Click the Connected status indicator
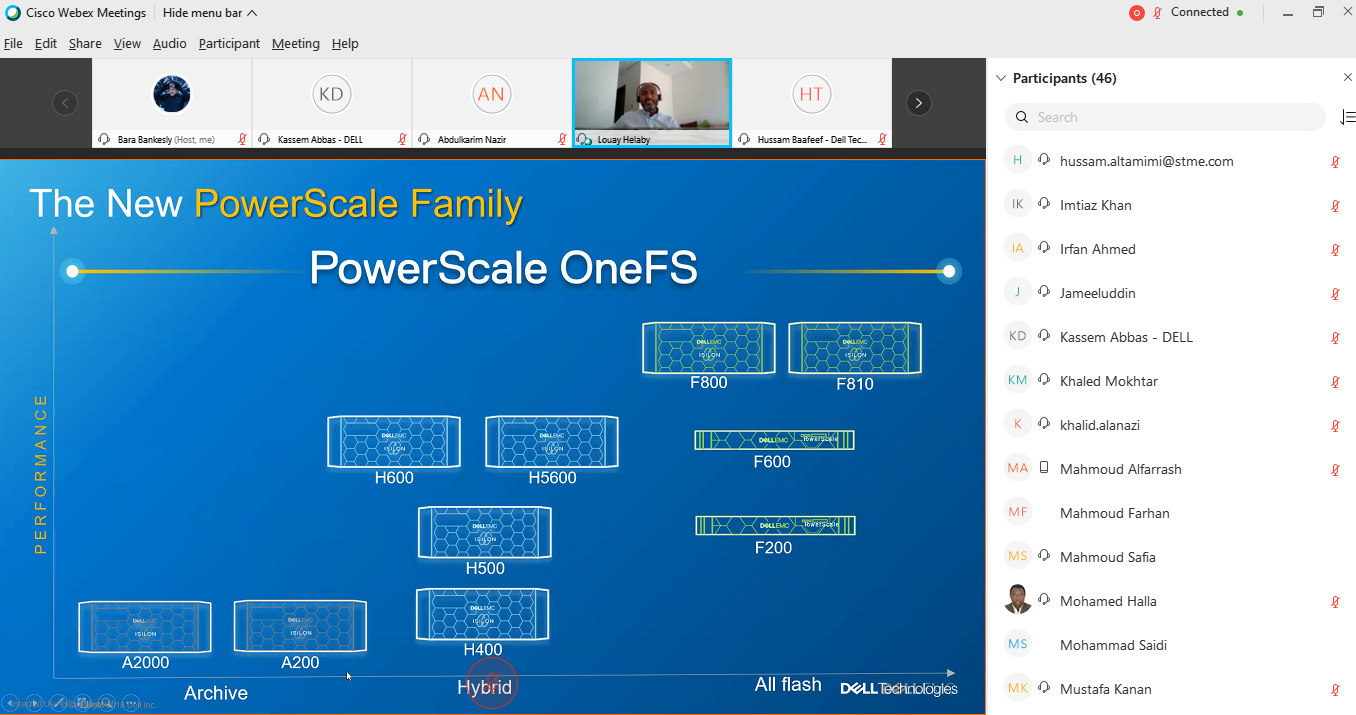Viewport: 1356px width, 715px height. click(x=1207, y=13)
